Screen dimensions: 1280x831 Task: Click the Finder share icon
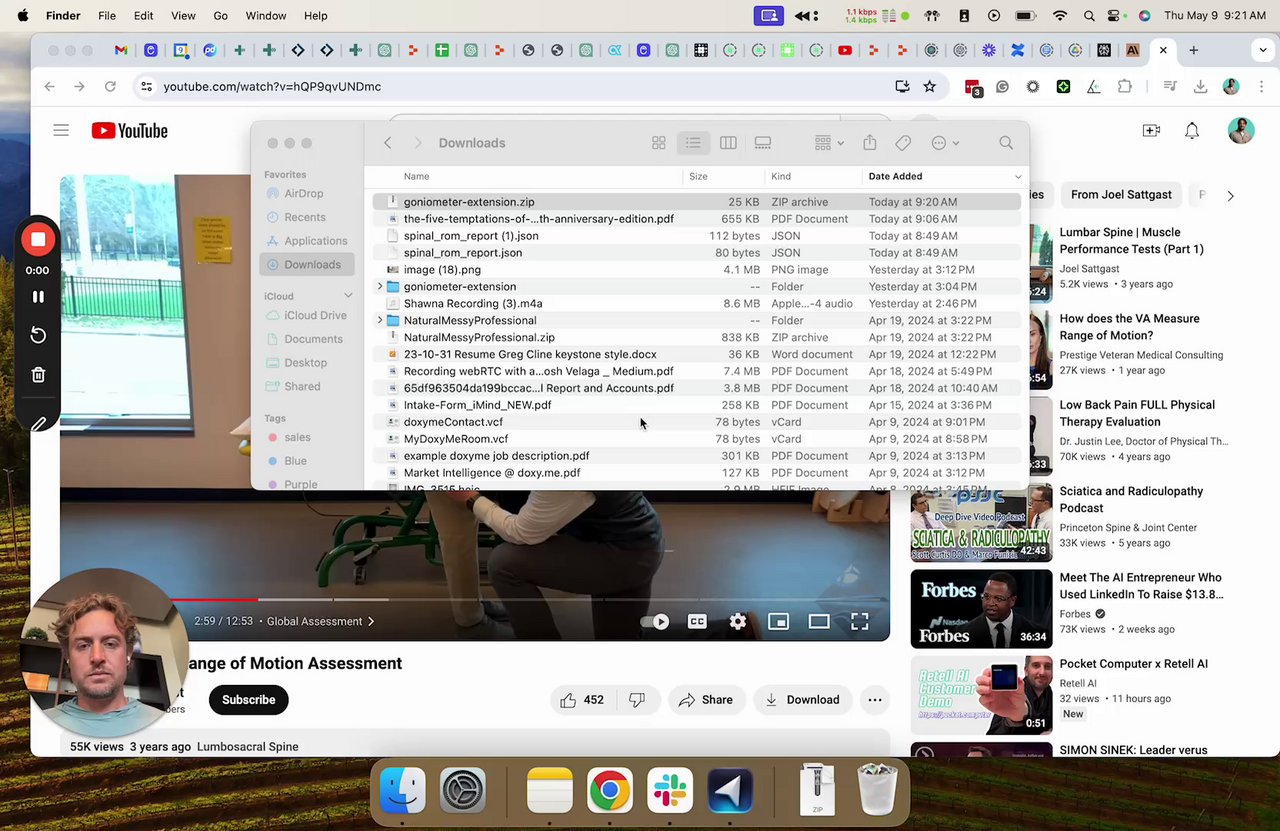[x=869, y=143]
